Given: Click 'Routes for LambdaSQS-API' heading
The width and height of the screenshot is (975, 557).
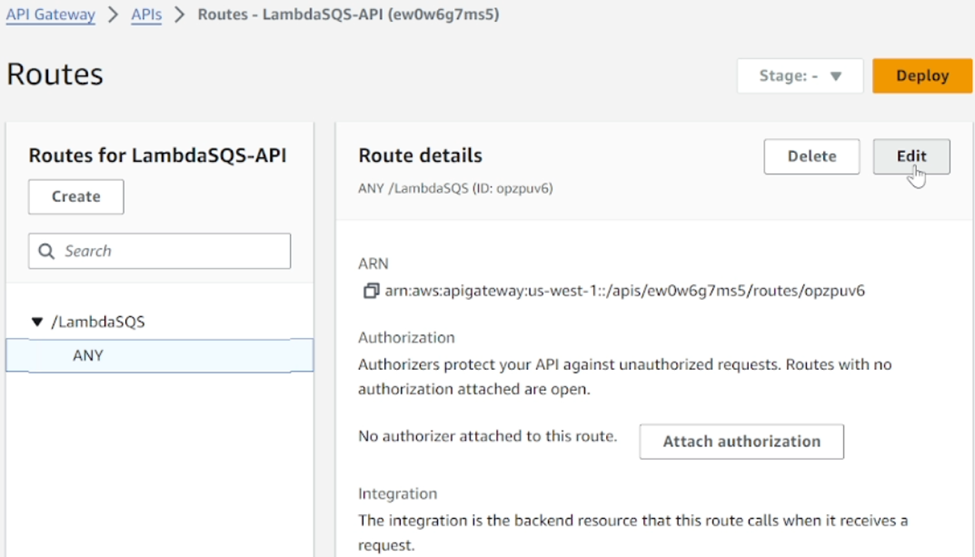Looking at the screenshot, I should [x=157, y=155].
